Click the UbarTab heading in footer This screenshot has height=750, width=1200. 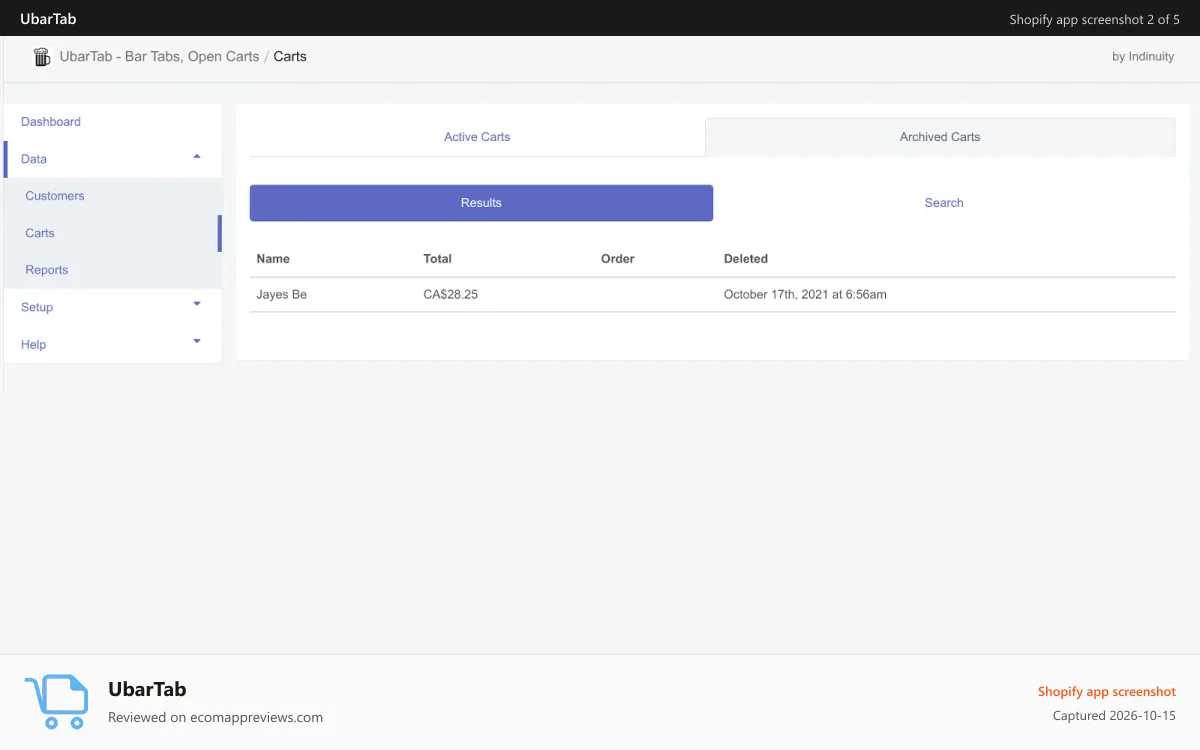147,689
